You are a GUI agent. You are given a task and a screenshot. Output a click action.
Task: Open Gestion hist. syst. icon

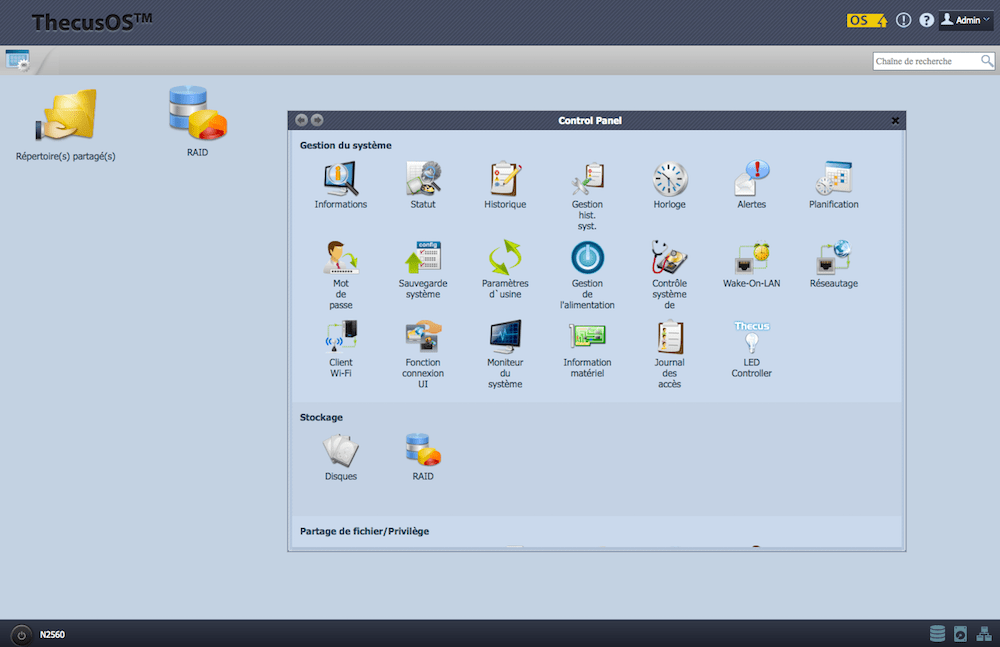tap(587, 196)
